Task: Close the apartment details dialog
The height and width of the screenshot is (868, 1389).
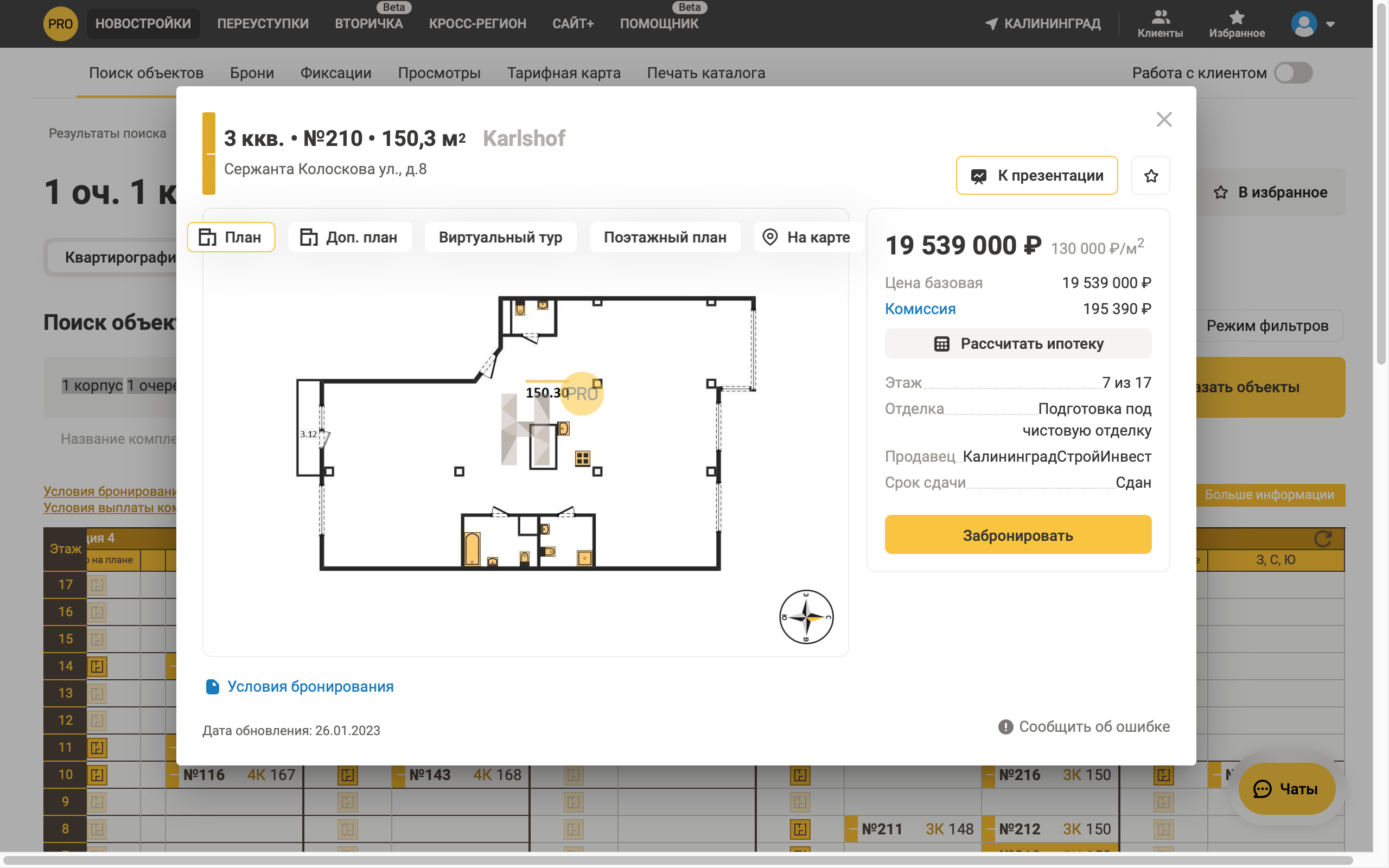Action: [1163, 119]
